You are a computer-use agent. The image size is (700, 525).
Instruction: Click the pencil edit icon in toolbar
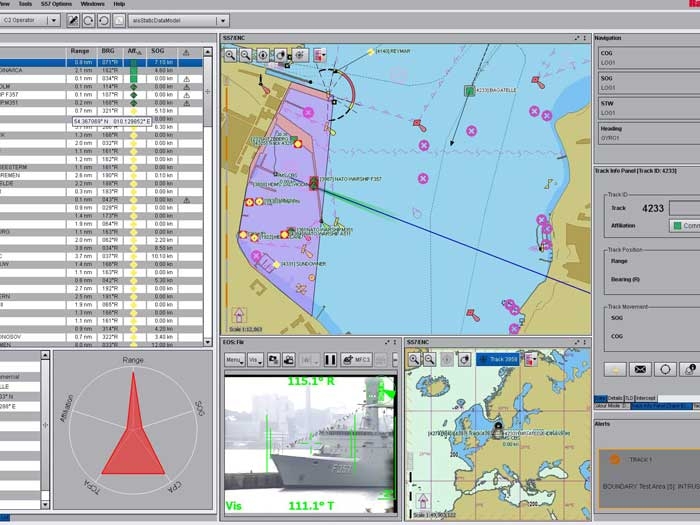73,21
